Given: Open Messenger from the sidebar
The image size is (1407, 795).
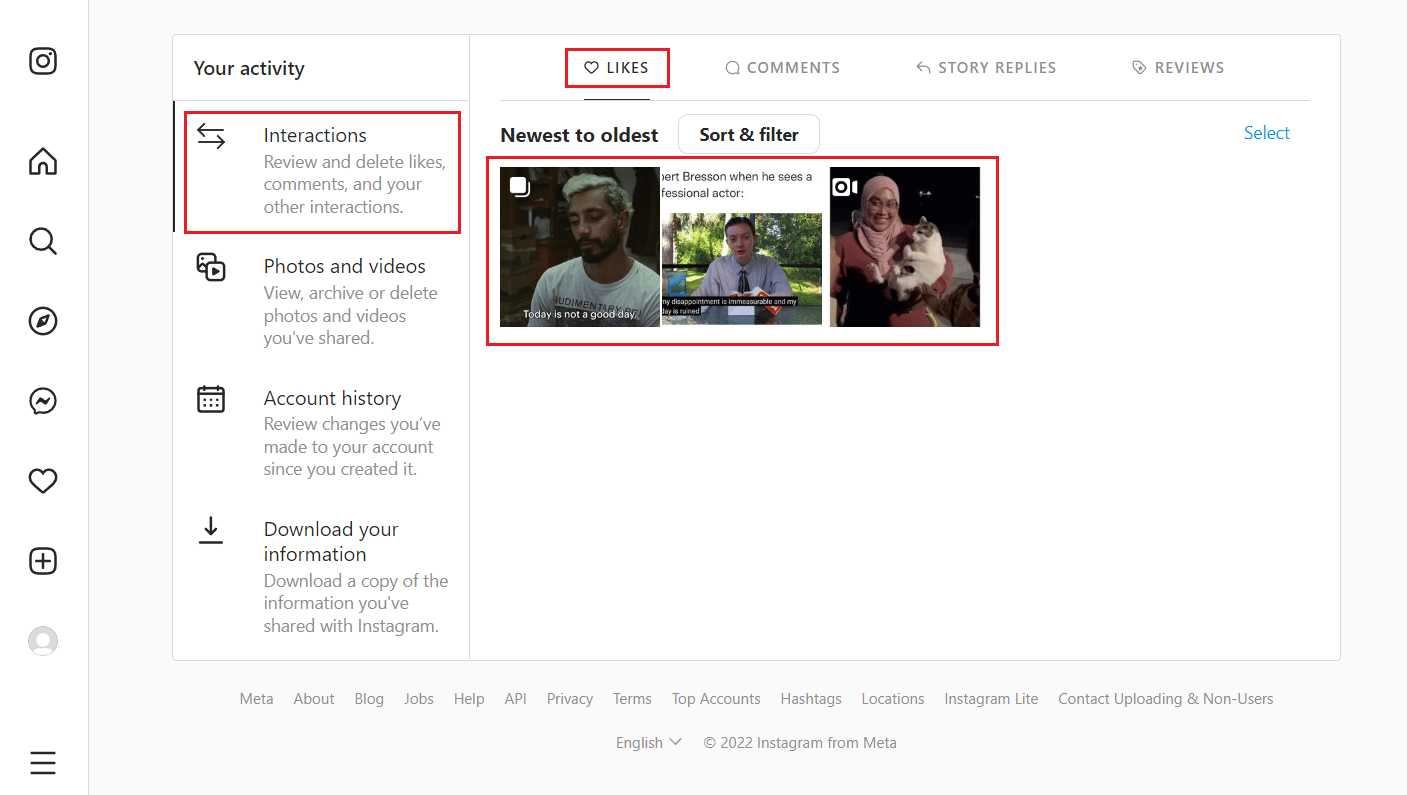Looking at the screenshot, I should 43,401.
